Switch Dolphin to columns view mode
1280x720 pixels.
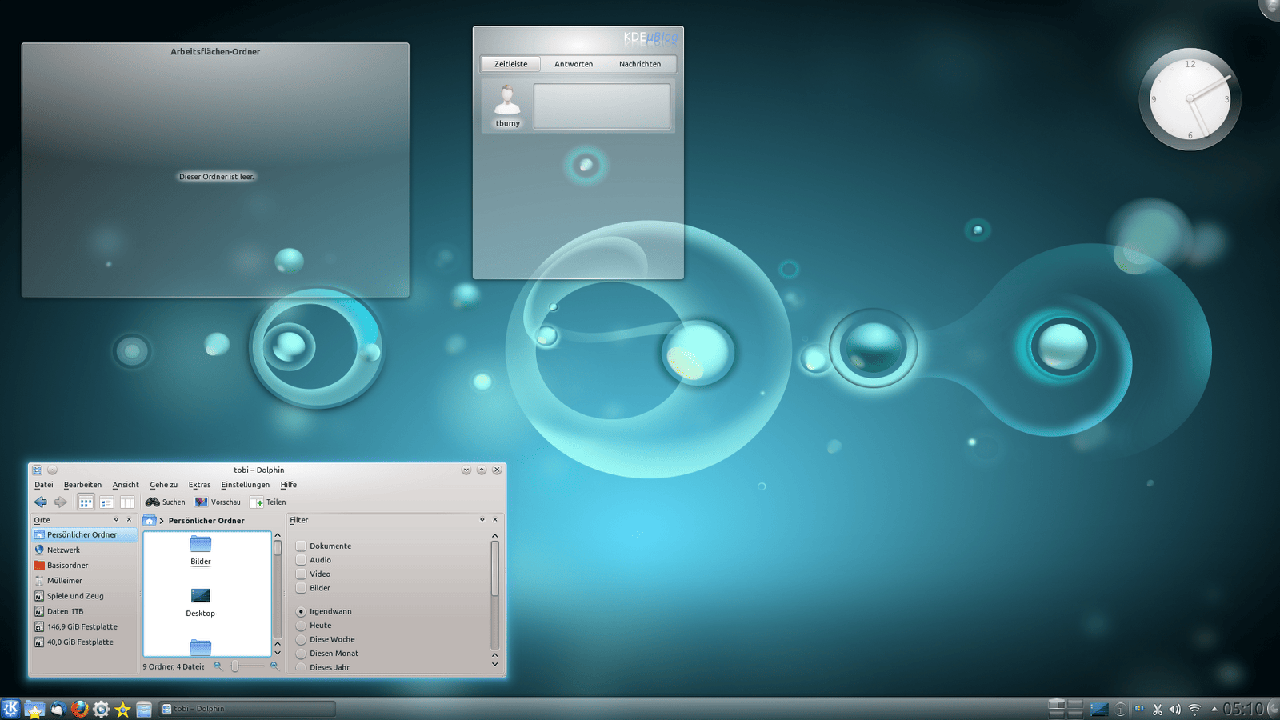(127, 502)
